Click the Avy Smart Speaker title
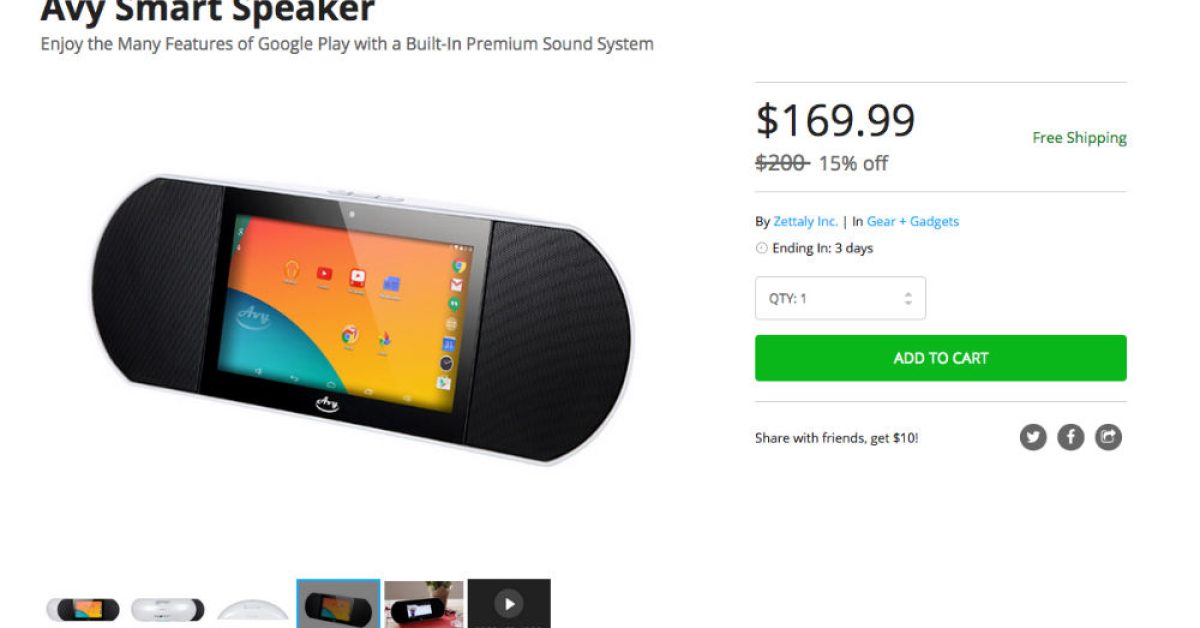Image resolution: width=1200 pixels, height=628 pixels. (x=208, y=12)
